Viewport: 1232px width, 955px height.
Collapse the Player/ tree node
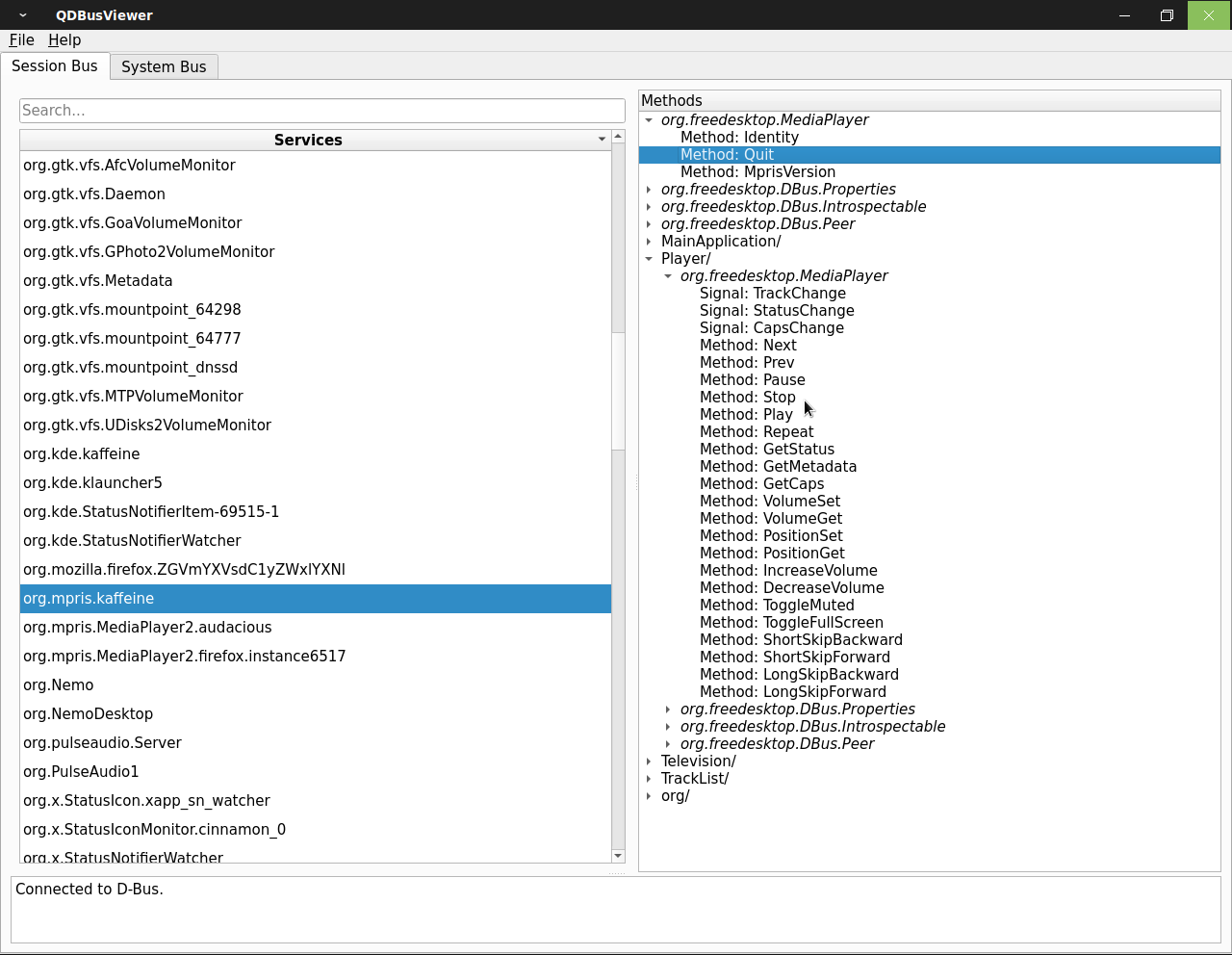(649, 259)
